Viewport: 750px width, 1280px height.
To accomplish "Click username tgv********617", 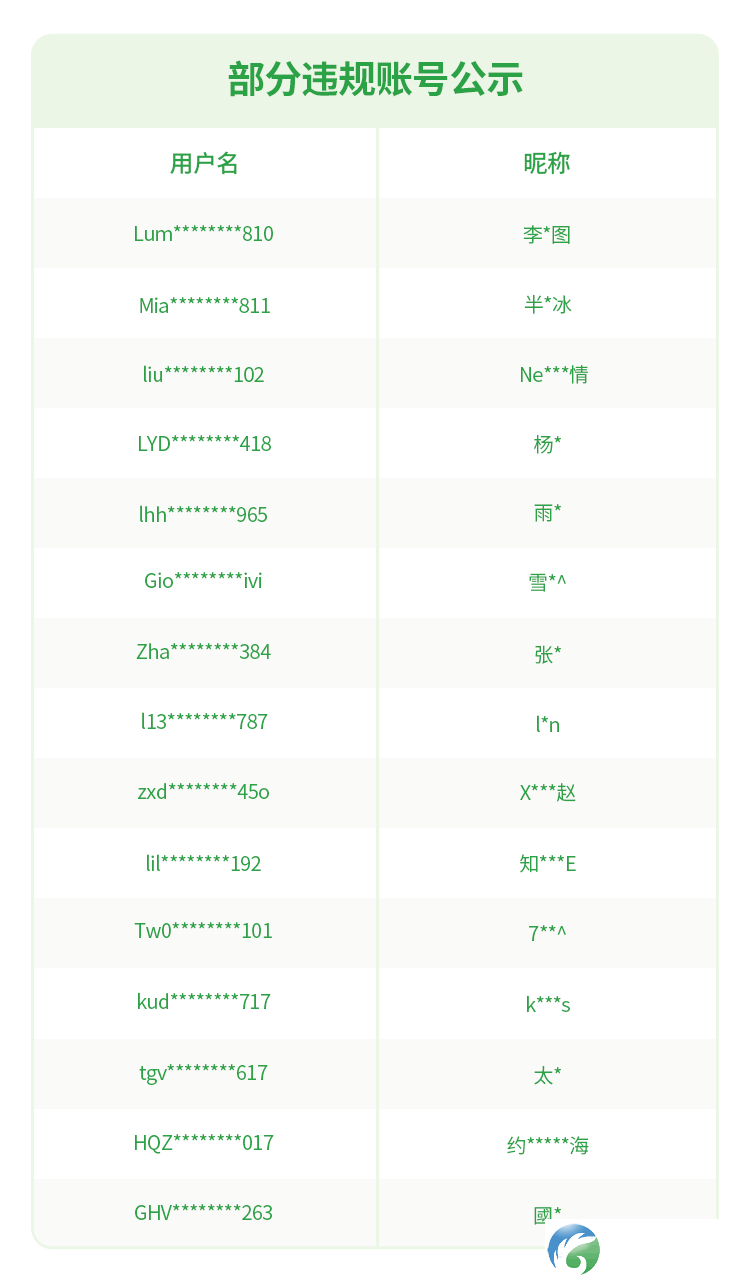I will point(204,1073).
